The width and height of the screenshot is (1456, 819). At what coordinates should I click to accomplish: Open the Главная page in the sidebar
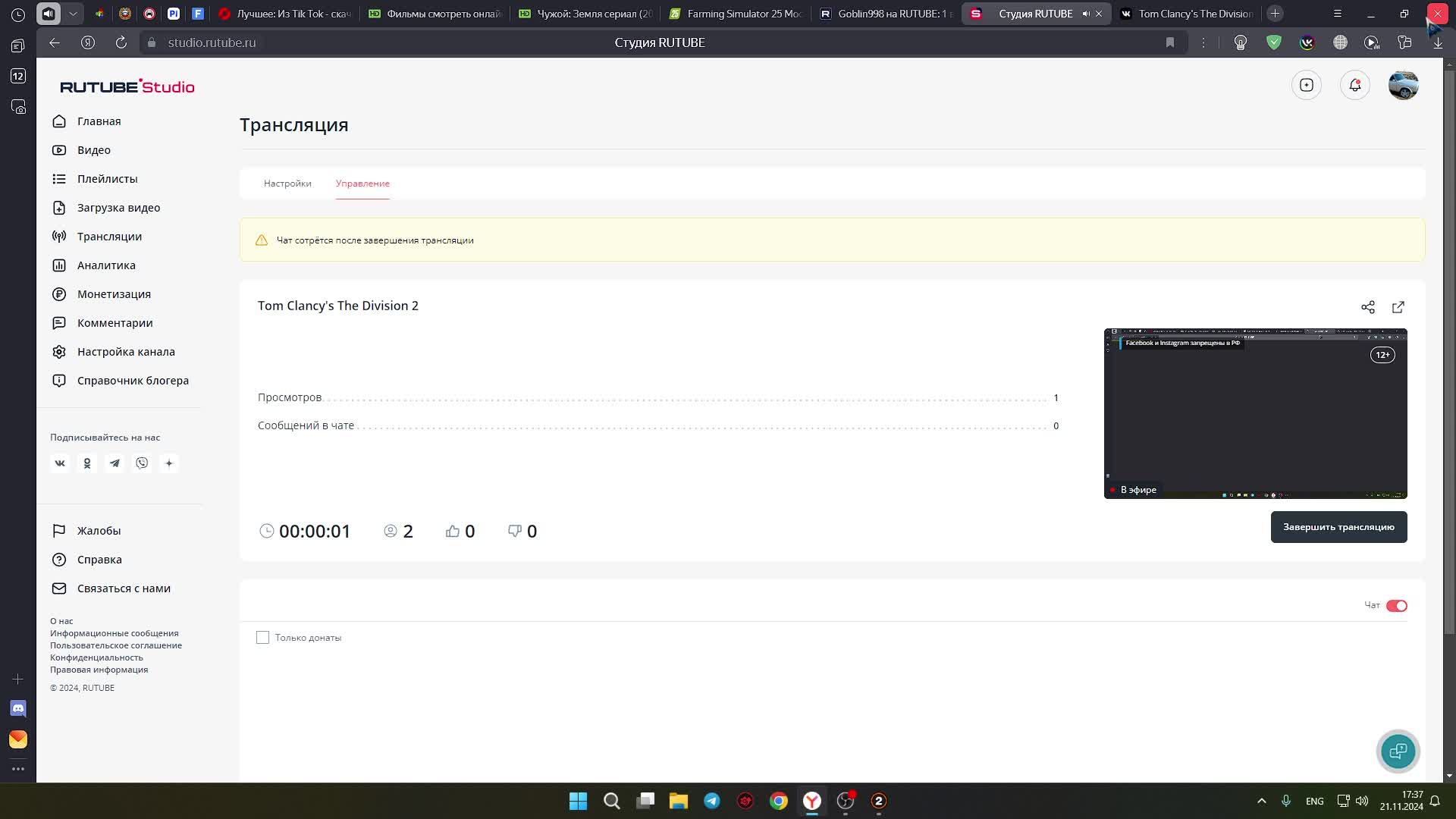click(99, 121)
